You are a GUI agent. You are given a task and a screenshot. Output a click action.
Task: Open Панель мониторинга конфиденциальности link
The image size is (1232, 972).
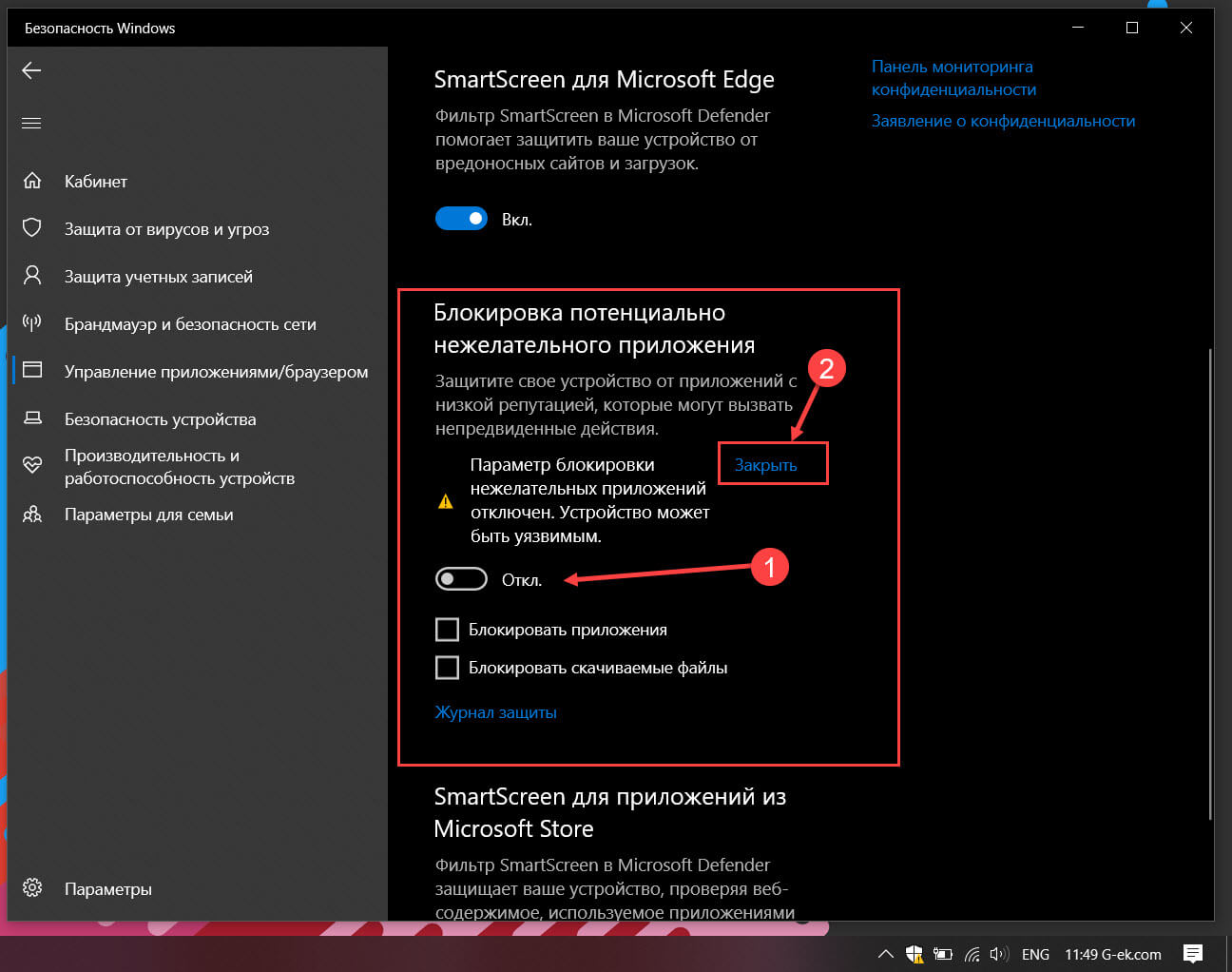953,78
